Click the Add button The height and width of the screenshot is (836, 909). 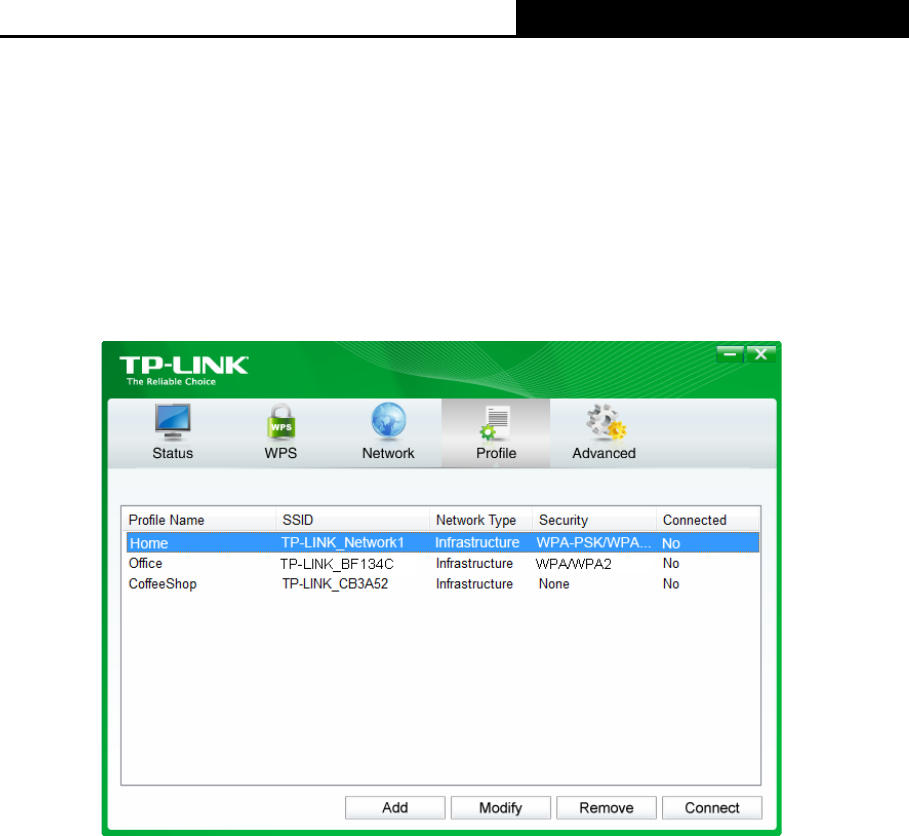[395, 808]
